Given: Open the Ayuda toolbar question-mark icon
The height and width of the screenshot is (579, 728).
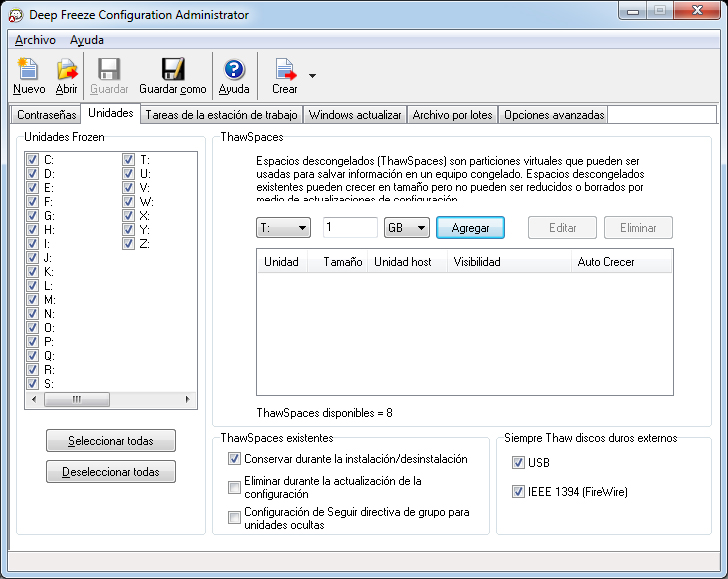Looking at the screenshot, I should pyautogui.click(x=234, y=69).
